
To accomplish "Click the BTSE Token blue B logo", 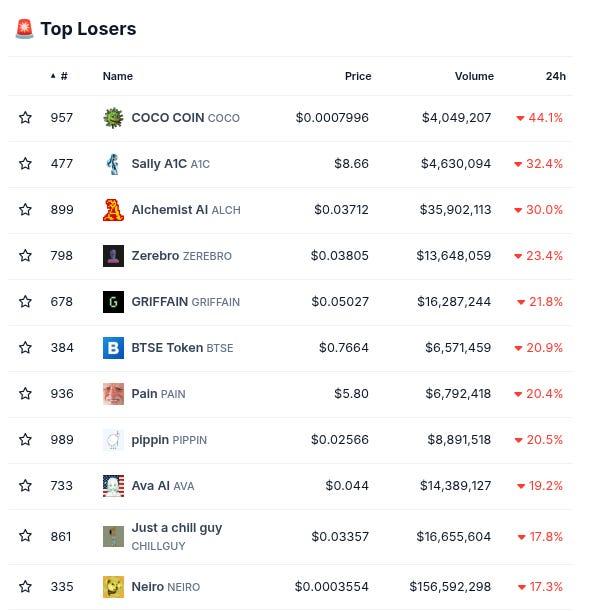I will 113,348.
